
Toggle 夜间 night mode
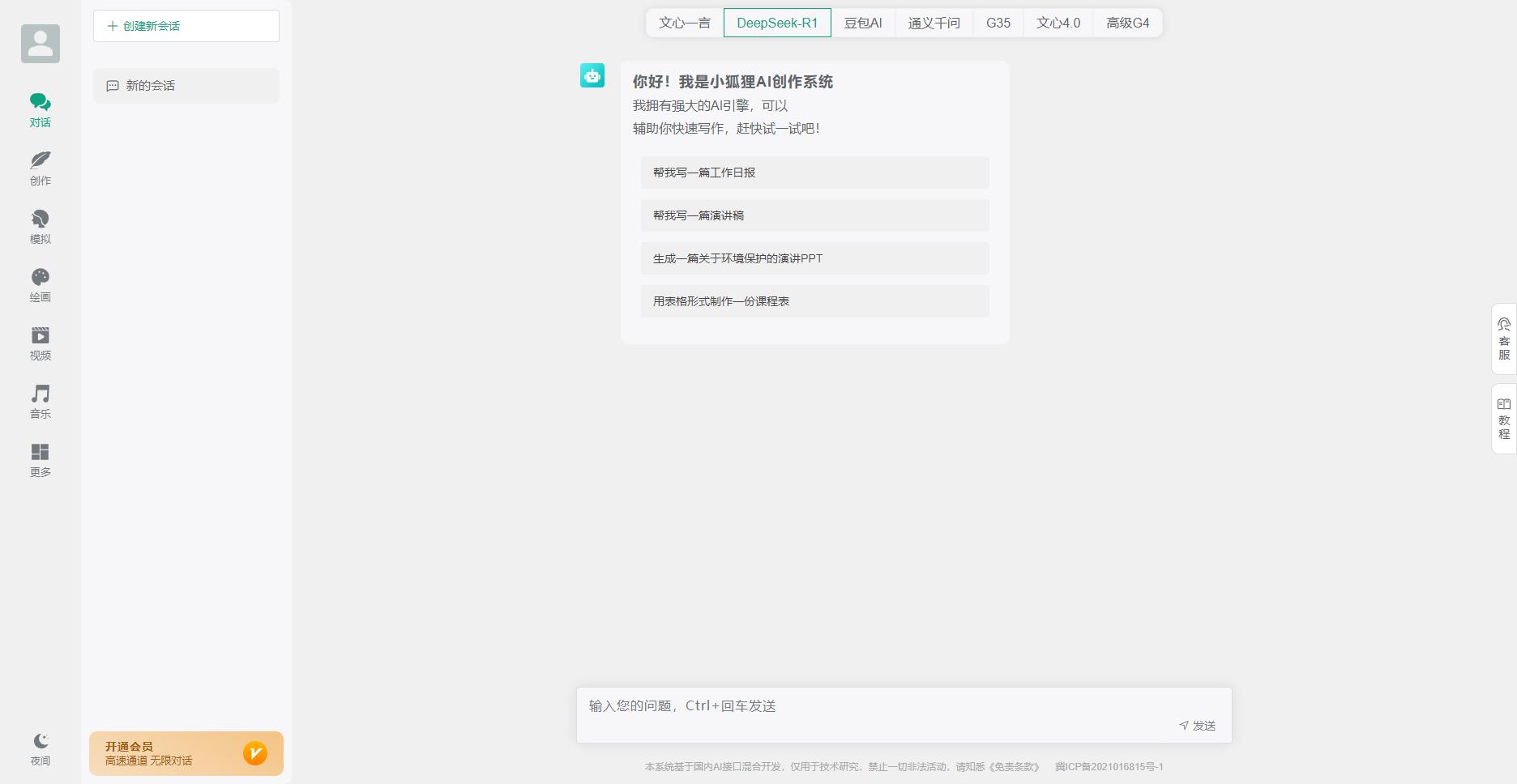click(40, 749)
